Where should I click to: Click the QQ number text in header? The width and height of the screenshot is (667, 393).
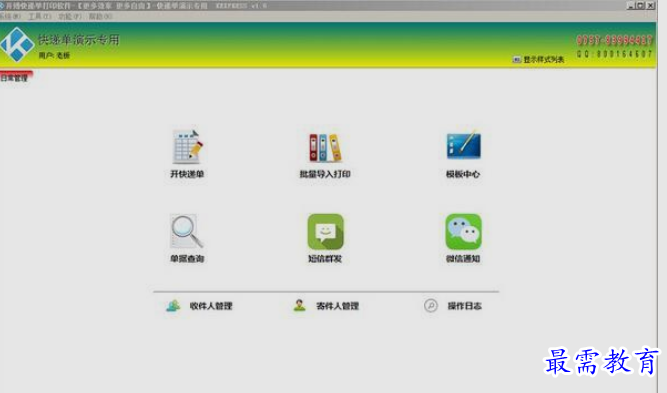pyautogui.click(x=614, y=54)
